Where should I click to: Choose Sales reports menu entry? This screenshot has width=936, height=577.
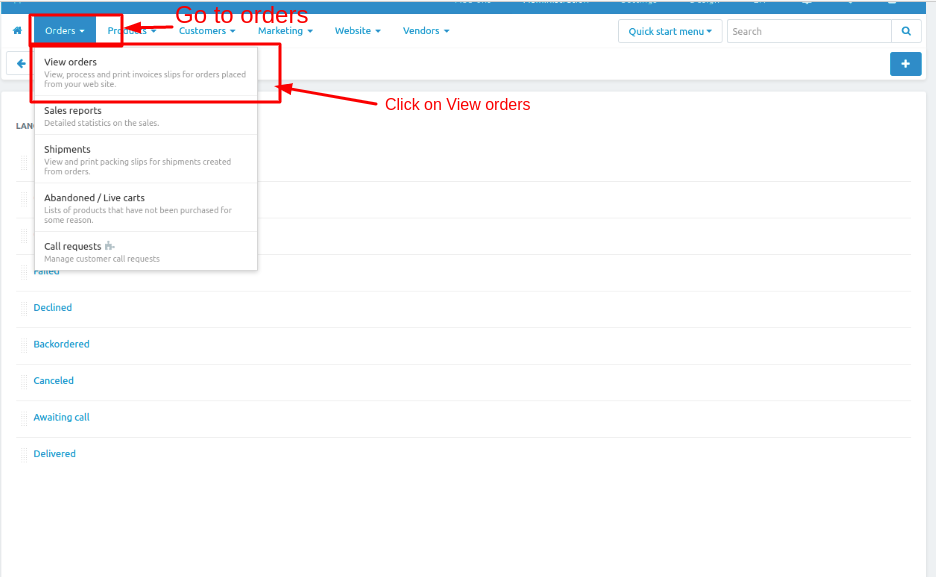(72, 111)
